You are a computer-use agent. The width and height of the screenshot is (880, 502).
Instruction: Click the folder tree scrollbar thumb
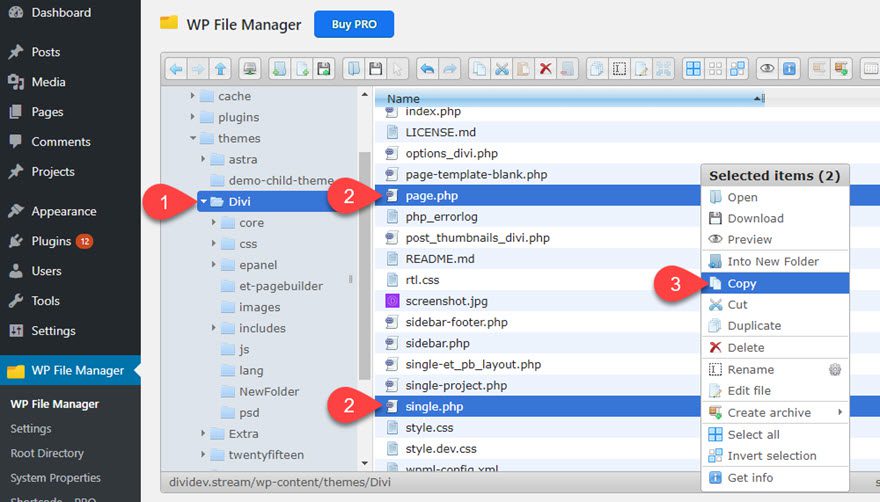point(364,265)
